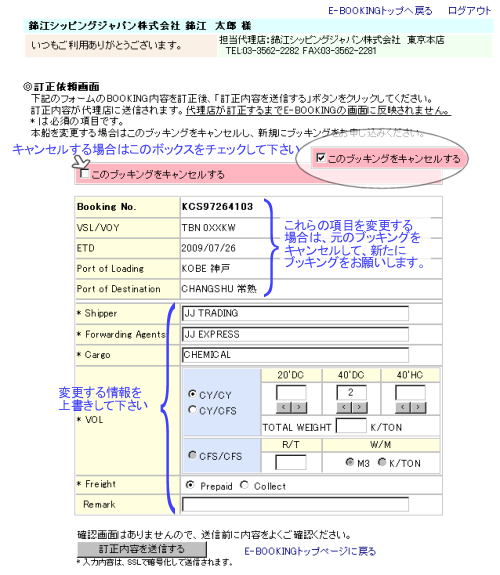The height and width of the screenshot is (575, 500).
Task: Open E-BOOKINGトップへ戻る link at top
Action: pos(380,11)
